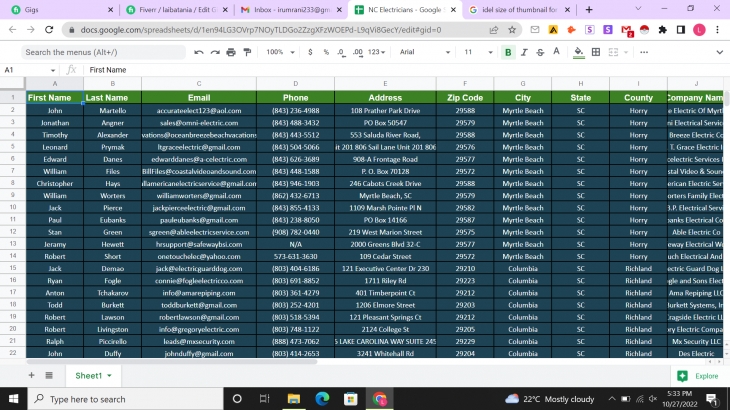Expand merge cells dropdown arrow
The image size is (730, 410).
(626, 52)
